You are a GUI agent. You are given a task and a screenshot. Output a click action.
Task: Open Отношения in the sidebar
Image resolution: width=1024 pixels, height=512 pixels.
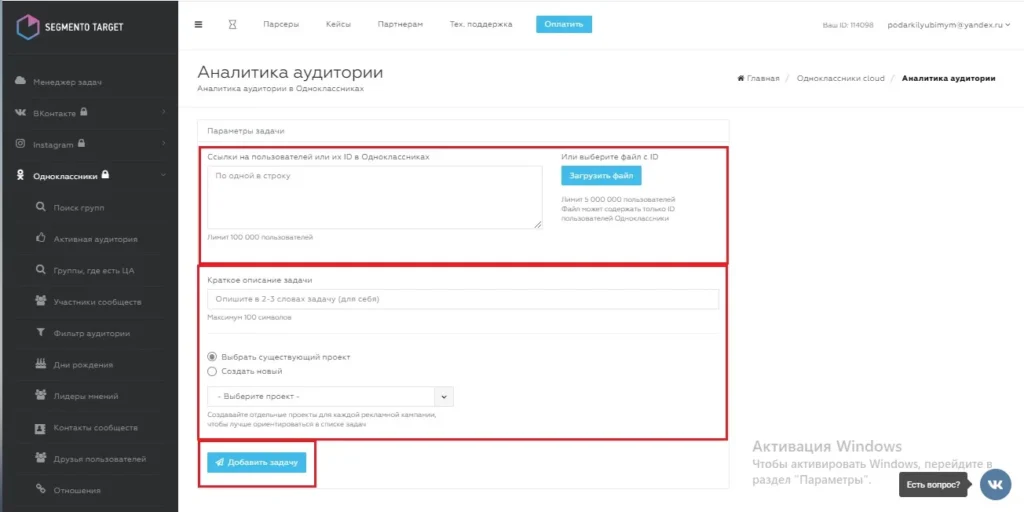(77, 490)
